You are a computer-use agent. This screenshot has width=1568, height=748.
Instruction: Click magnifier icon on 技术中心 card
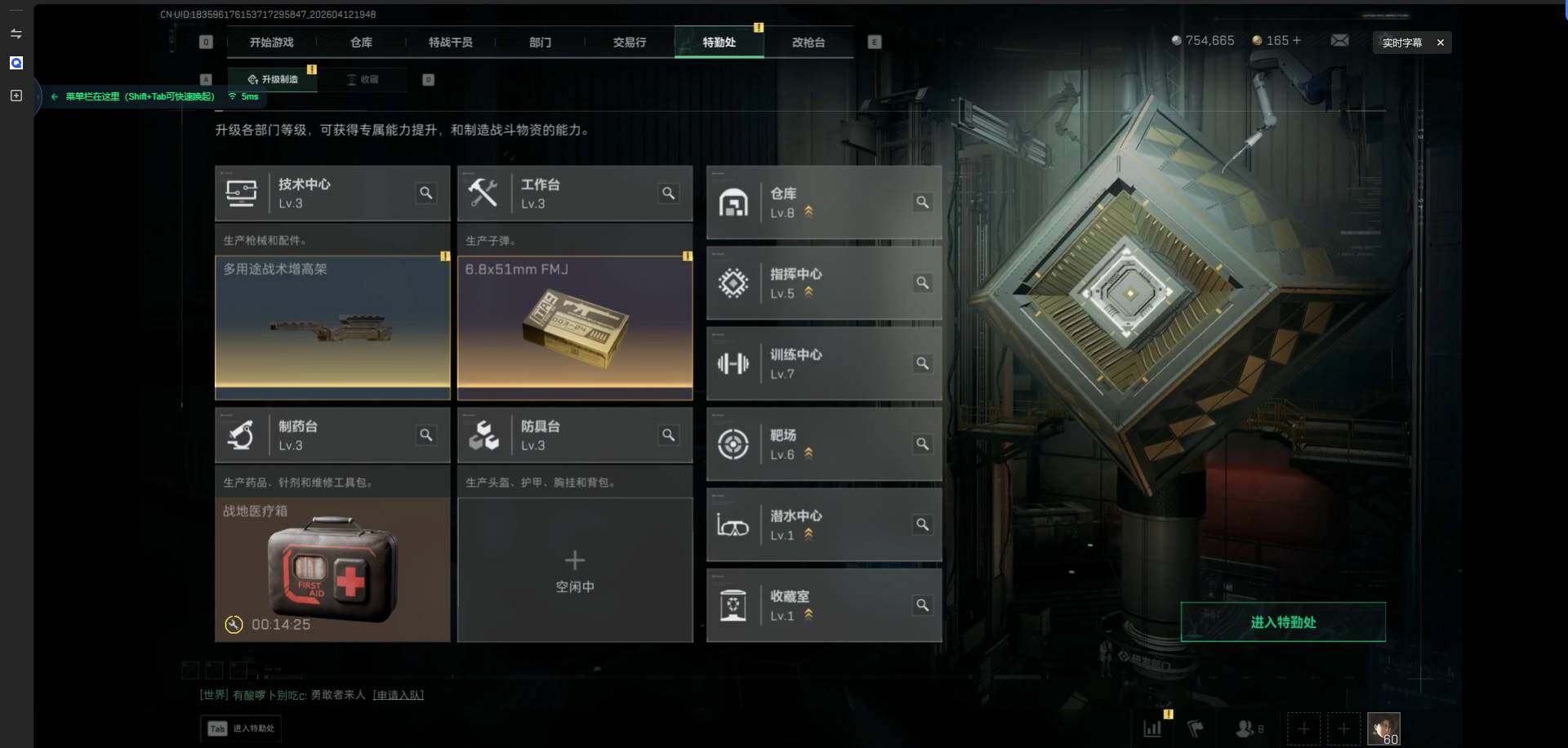[x=426, y=194]
